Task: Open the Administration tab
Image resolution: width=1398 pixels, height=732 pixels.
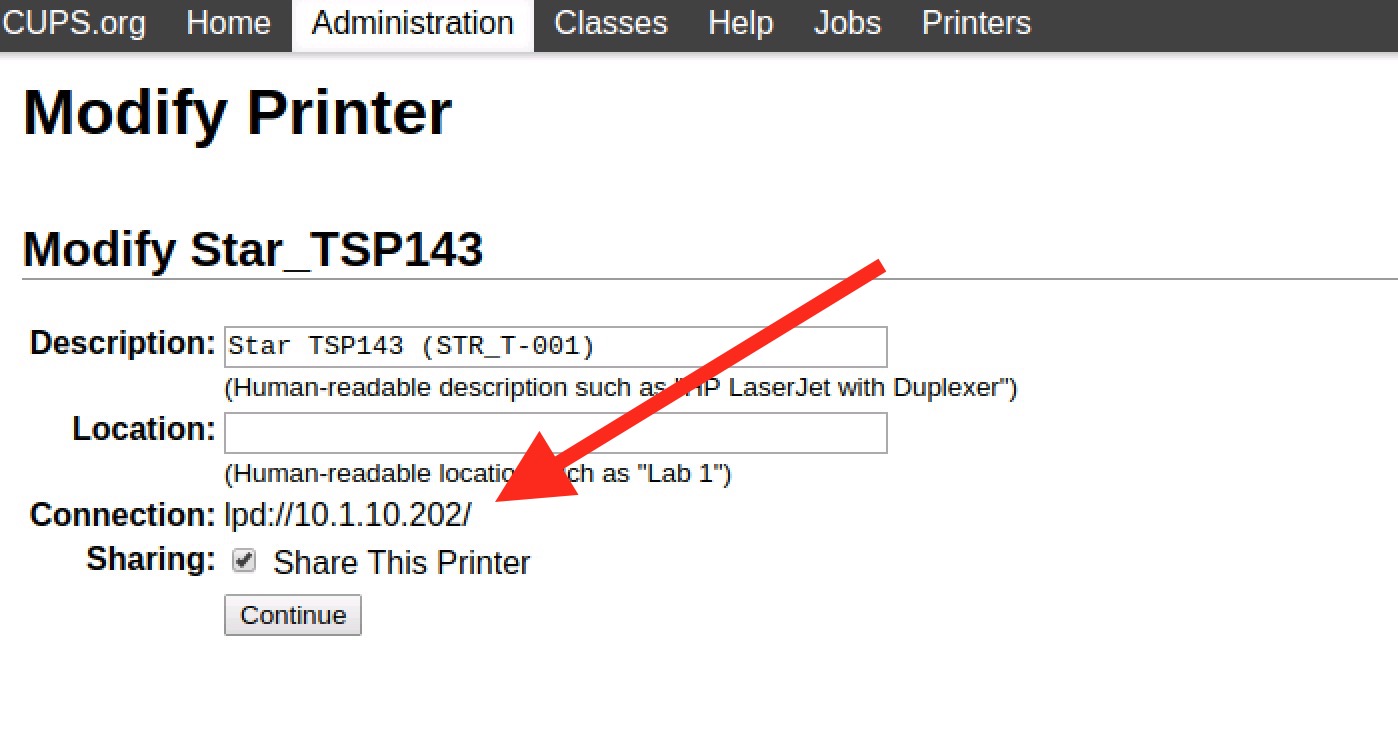Action: coord(412,24)
